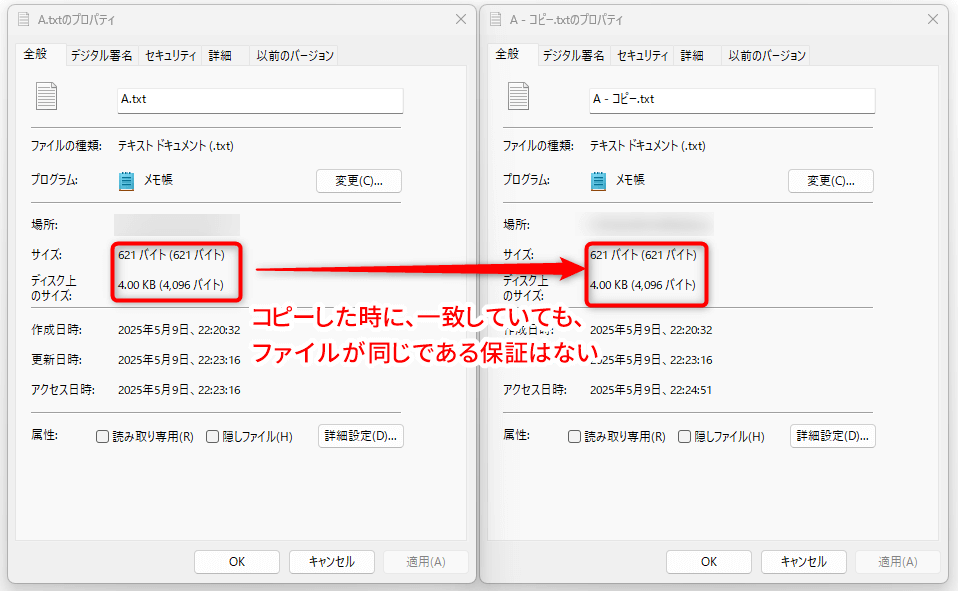This screenshot has width=958, height=591.
Task: Confirm with OK in A.txt properties
Action: 237,562
